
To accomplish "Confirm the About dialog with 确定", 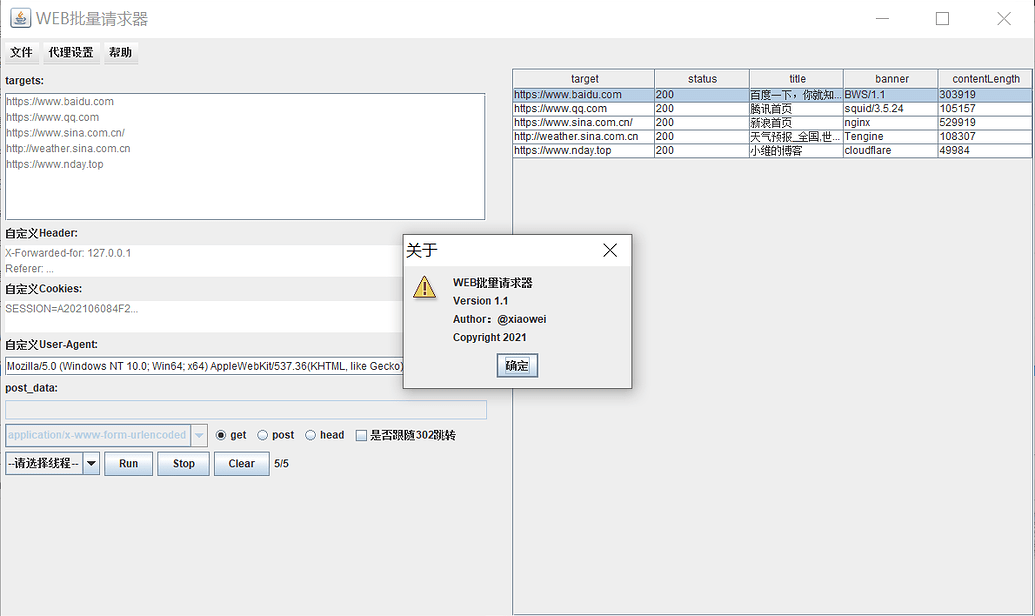I will pyautogui.click(x=516, y=365).
